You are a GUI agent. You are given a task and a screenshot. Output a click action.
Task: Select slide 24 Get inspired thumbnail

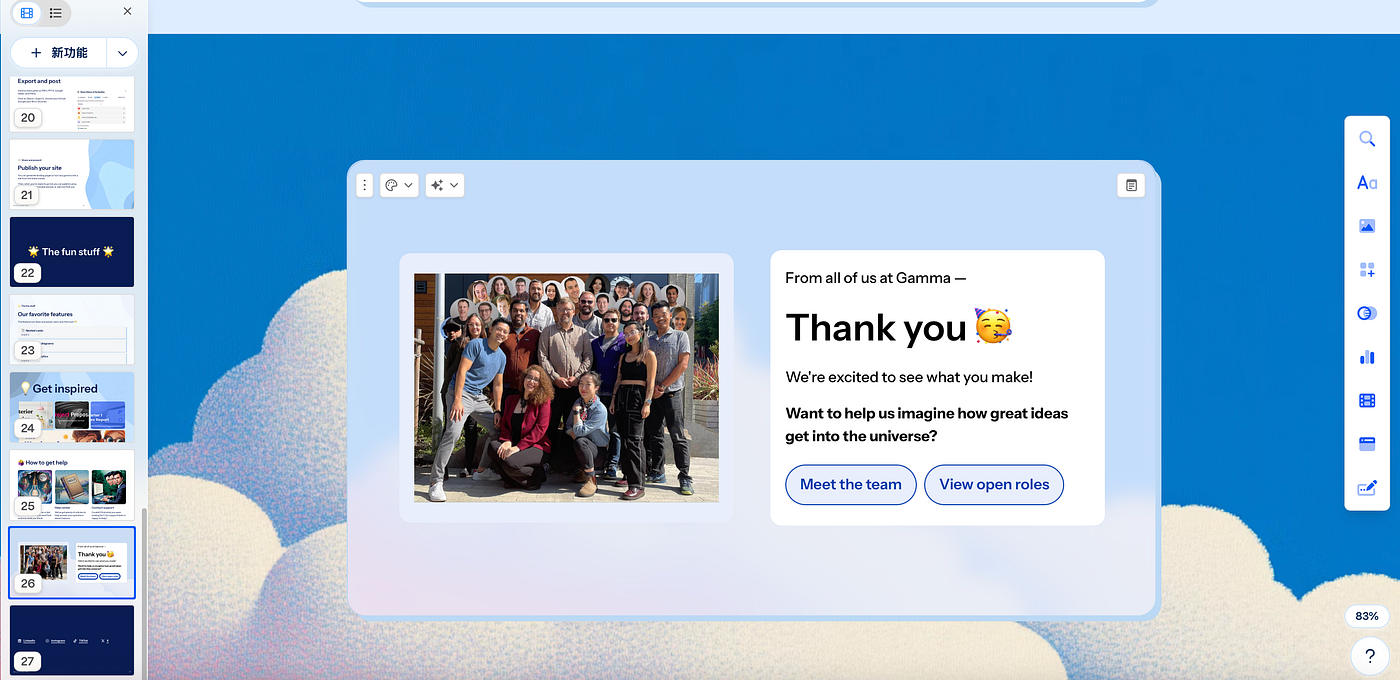point(72,407)
